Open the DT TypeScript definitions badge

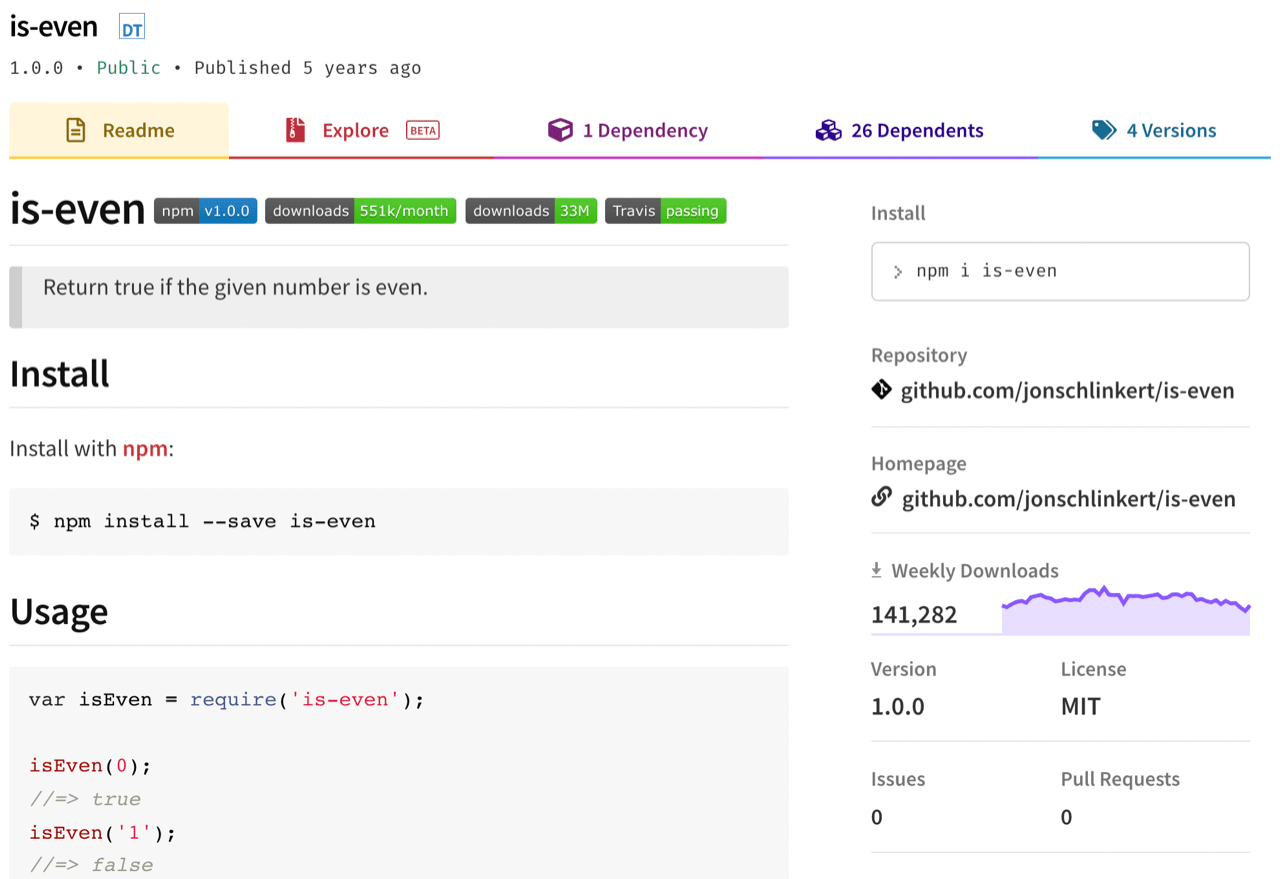pyautogui.click(x=130, y=27)
